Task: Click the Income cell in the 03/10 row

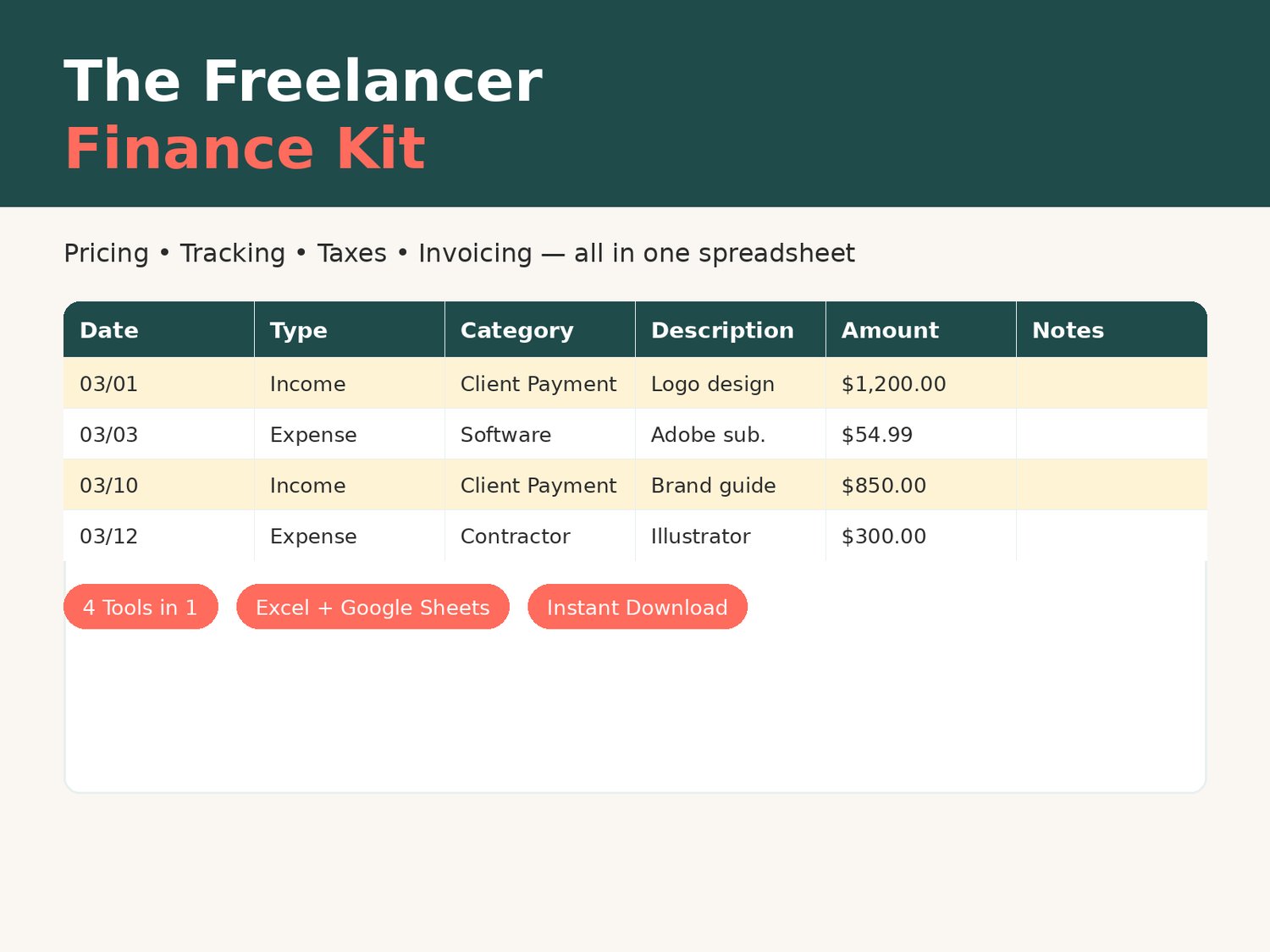Action: [x=350, y=485]
